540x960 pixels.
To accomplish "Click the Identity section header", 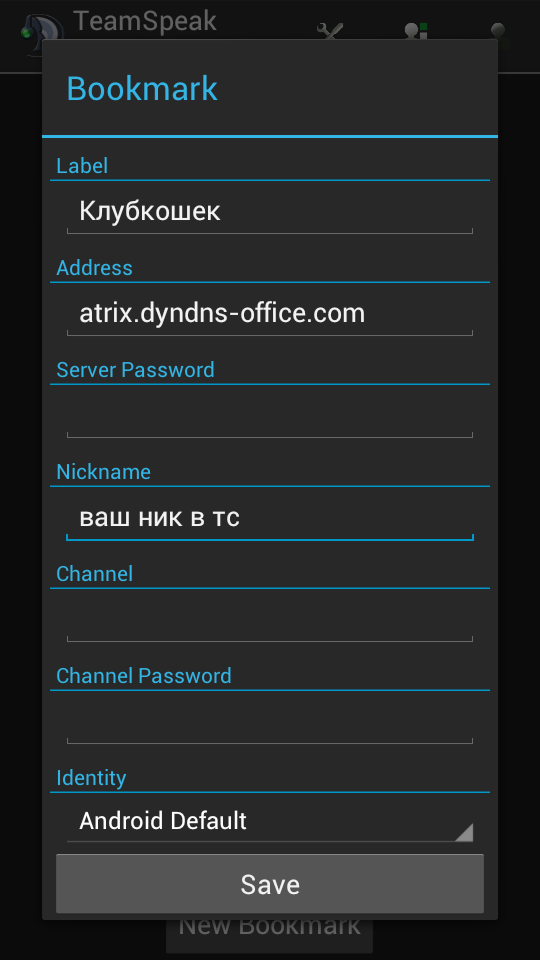I will coord(91,778).
